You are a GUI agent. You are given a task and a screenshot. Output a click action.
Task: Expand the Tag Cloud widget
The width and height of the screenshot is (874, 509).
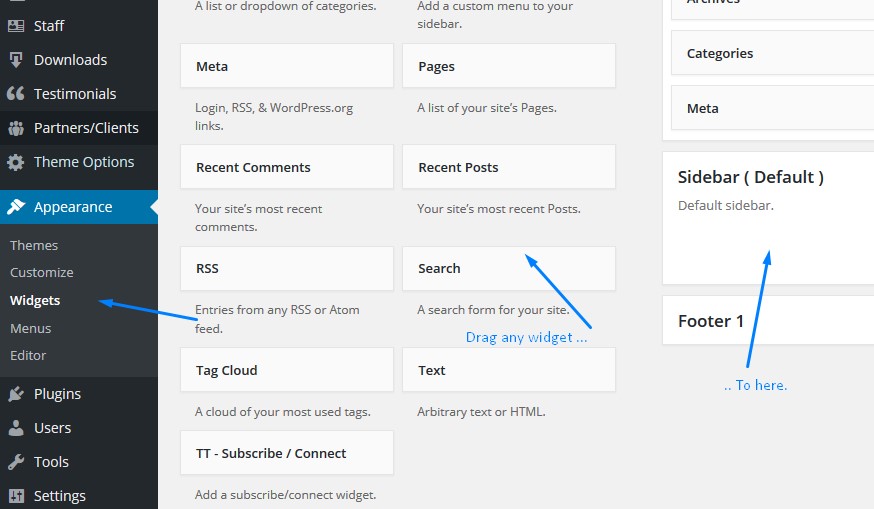(x=286, y=370)
